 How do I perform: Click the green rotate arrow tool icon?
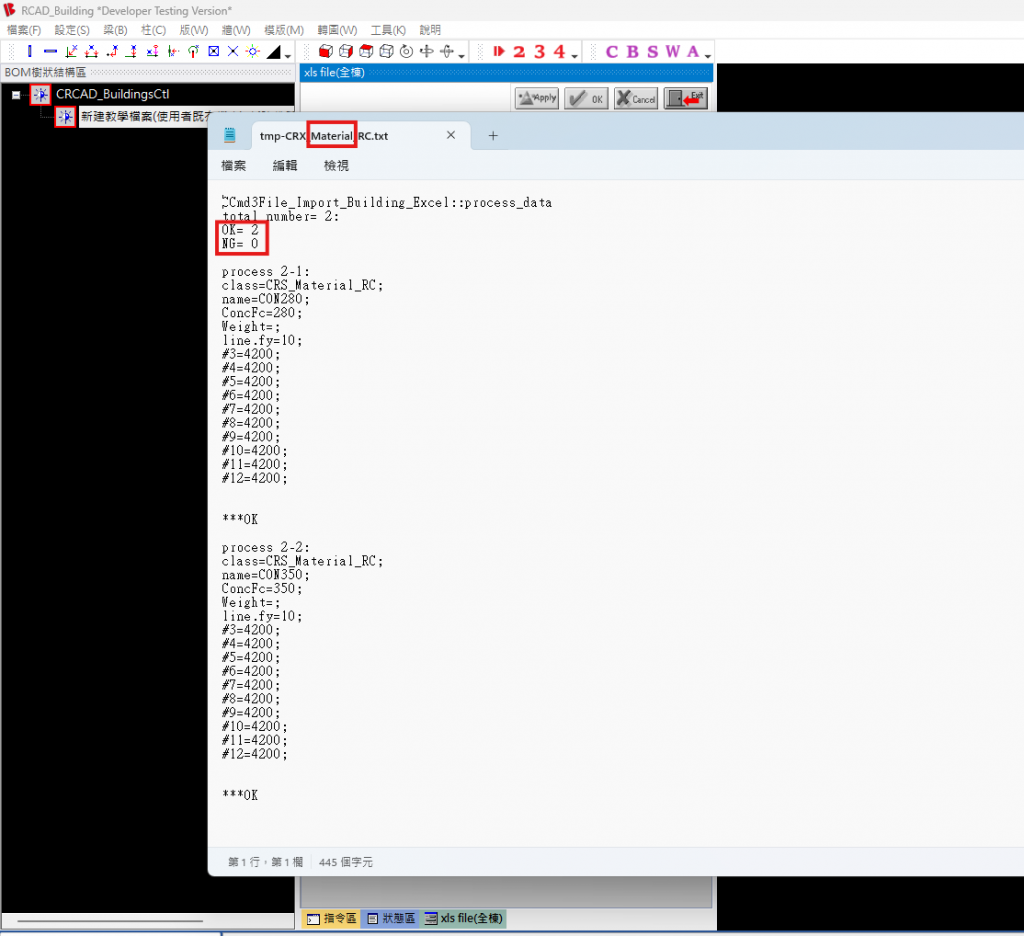point(193,51)
